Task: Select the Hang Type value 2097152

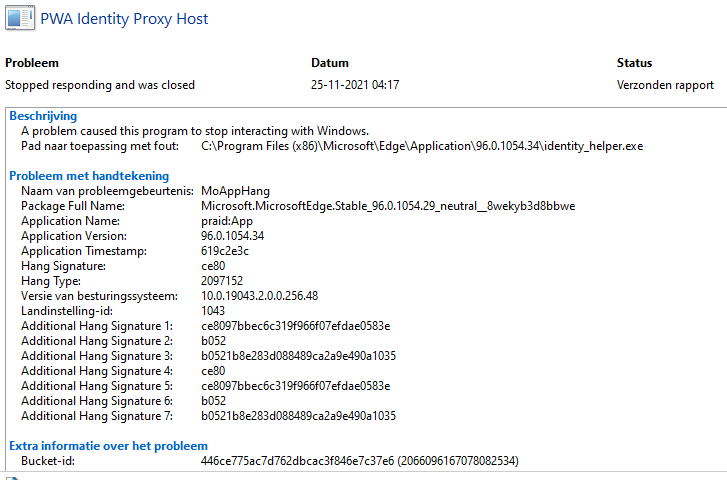Action: pyautogui.click(x=222, y=281)
